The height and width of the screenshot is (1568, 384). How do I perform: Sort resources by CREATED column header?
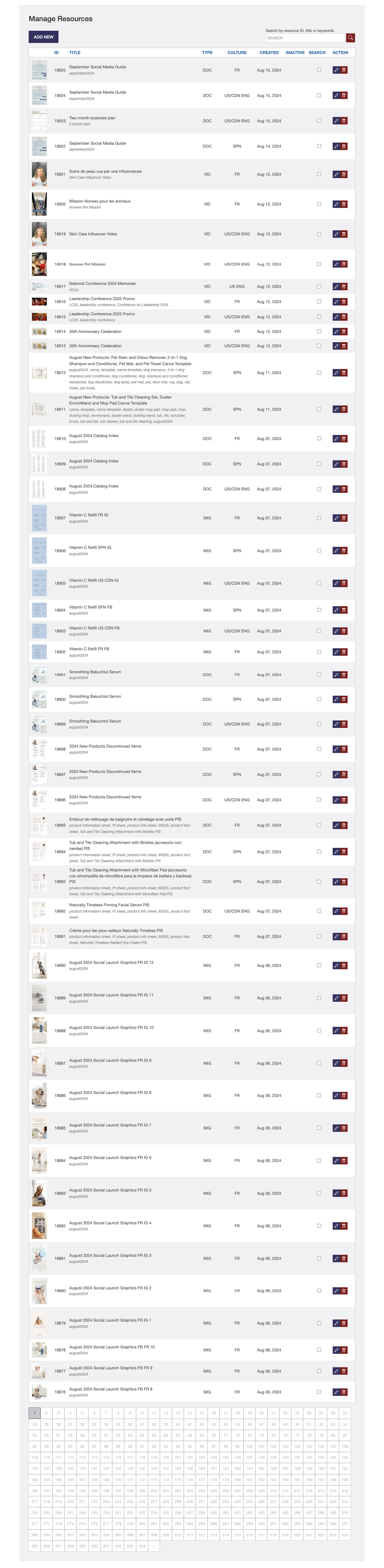(269, 52)
